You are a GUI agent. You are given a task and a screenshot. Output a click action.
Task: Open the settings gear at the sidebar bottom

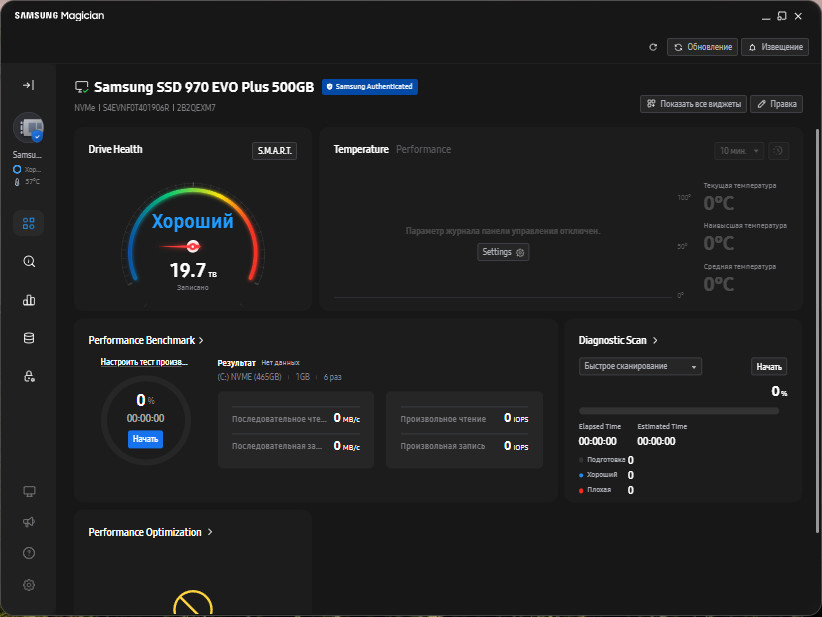click(x=28, y=584)
